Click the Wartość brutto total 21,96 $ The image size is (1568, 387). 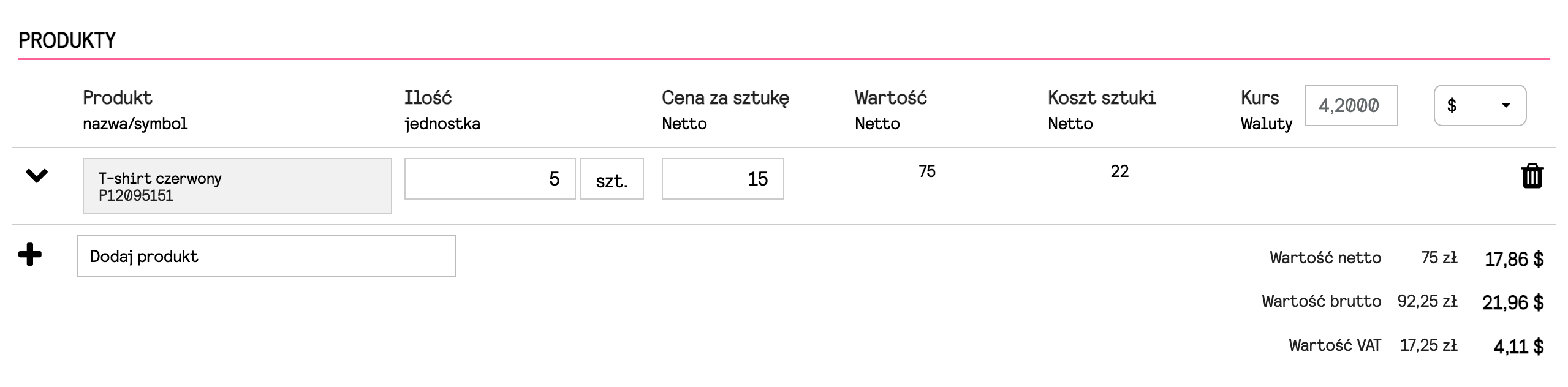pos(1512,302)
